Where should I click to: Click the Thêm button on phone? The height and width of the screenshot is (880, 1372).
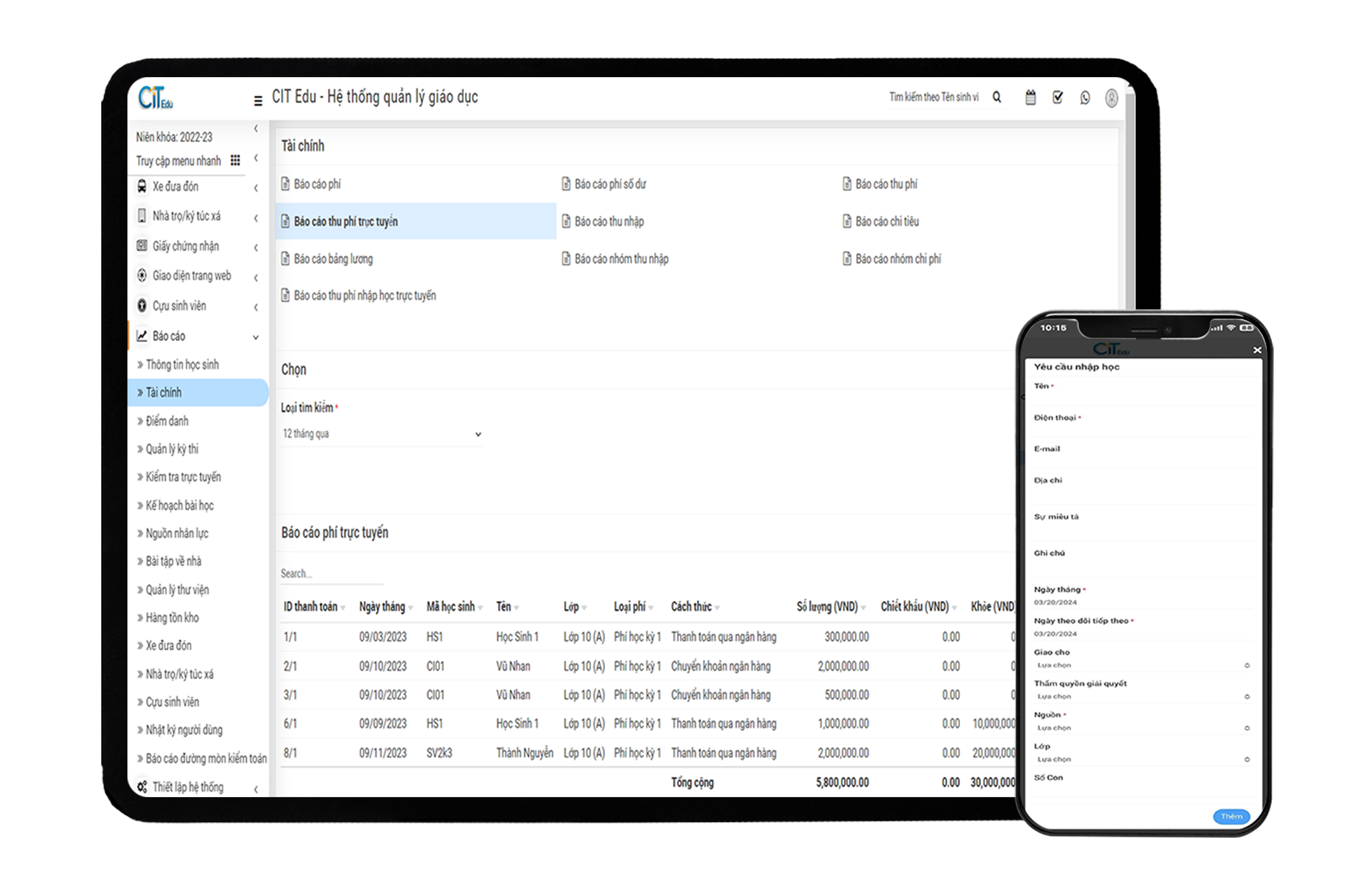click(x=1231, y=816)
